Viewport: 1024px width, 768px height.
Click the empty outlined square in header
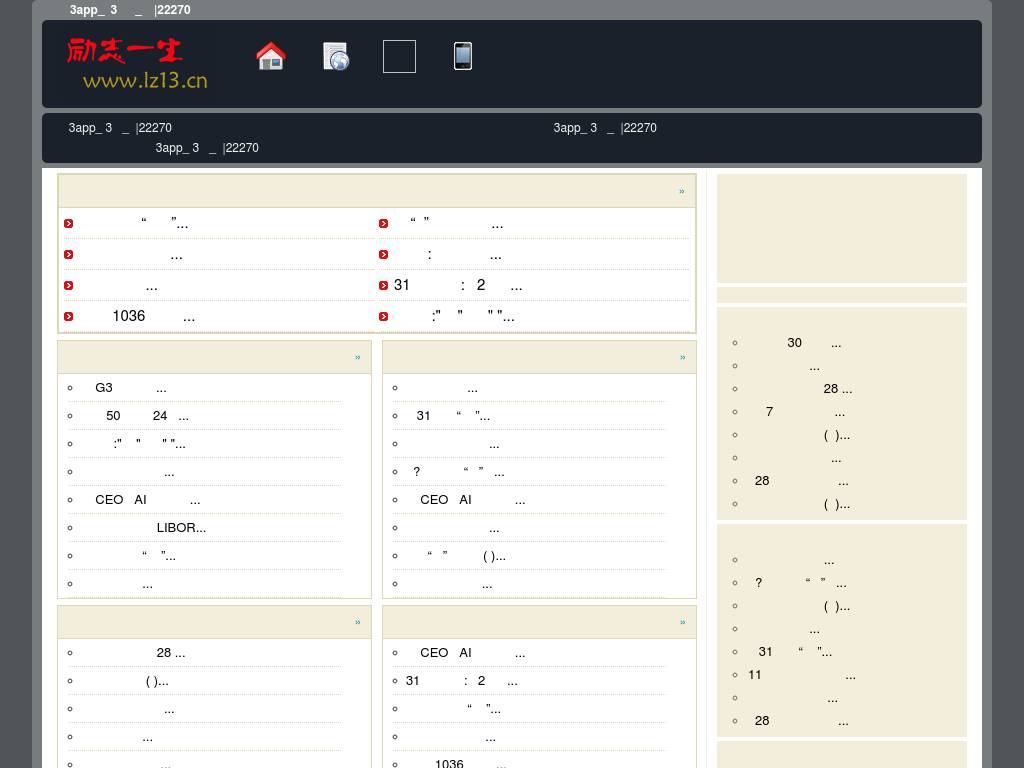tap(399, 56)
